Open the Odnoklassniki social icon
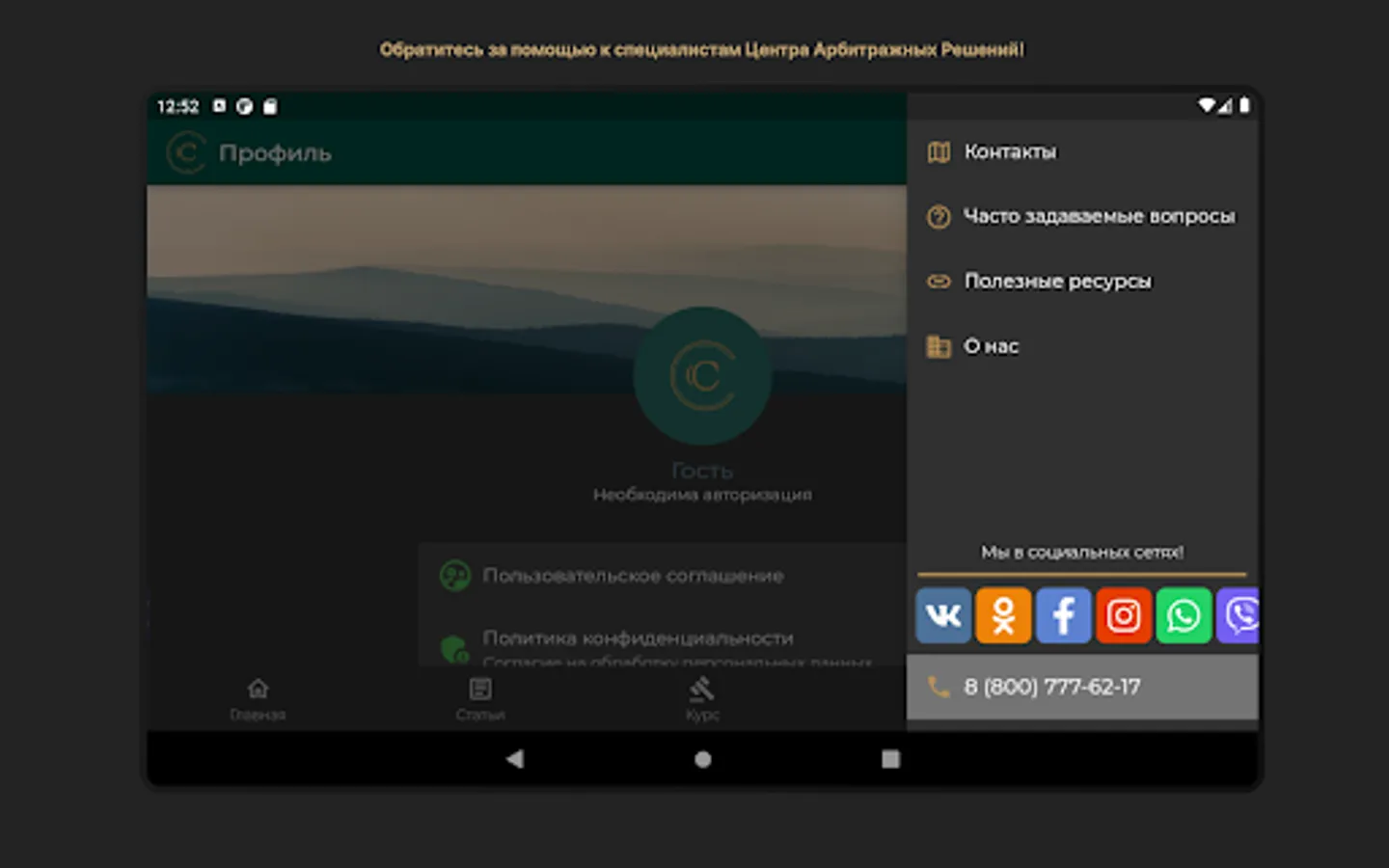 tap(1003, 615)
